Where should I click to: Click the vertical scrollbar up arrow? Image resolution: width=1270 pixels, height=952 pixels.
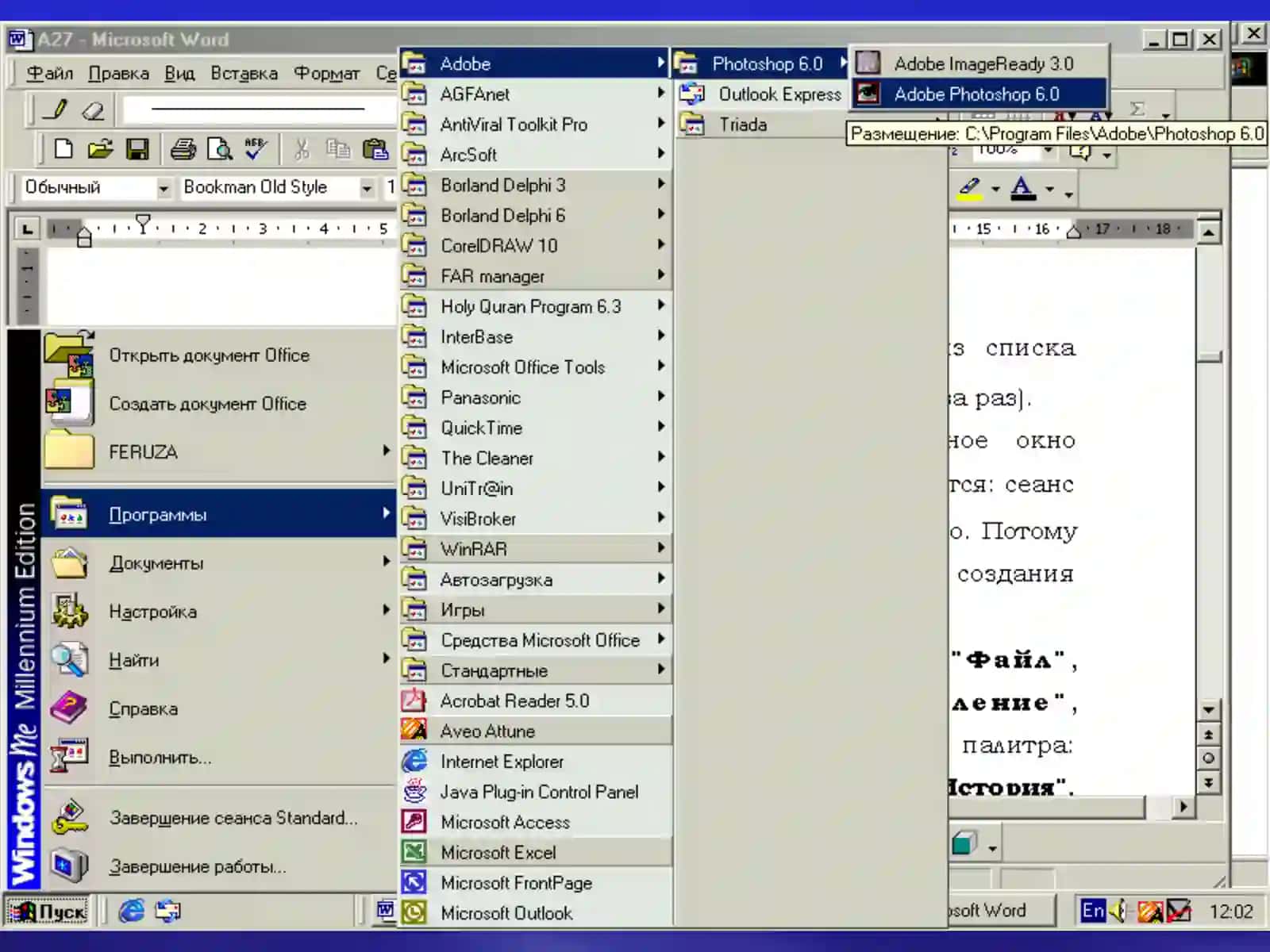(1208, 232)
